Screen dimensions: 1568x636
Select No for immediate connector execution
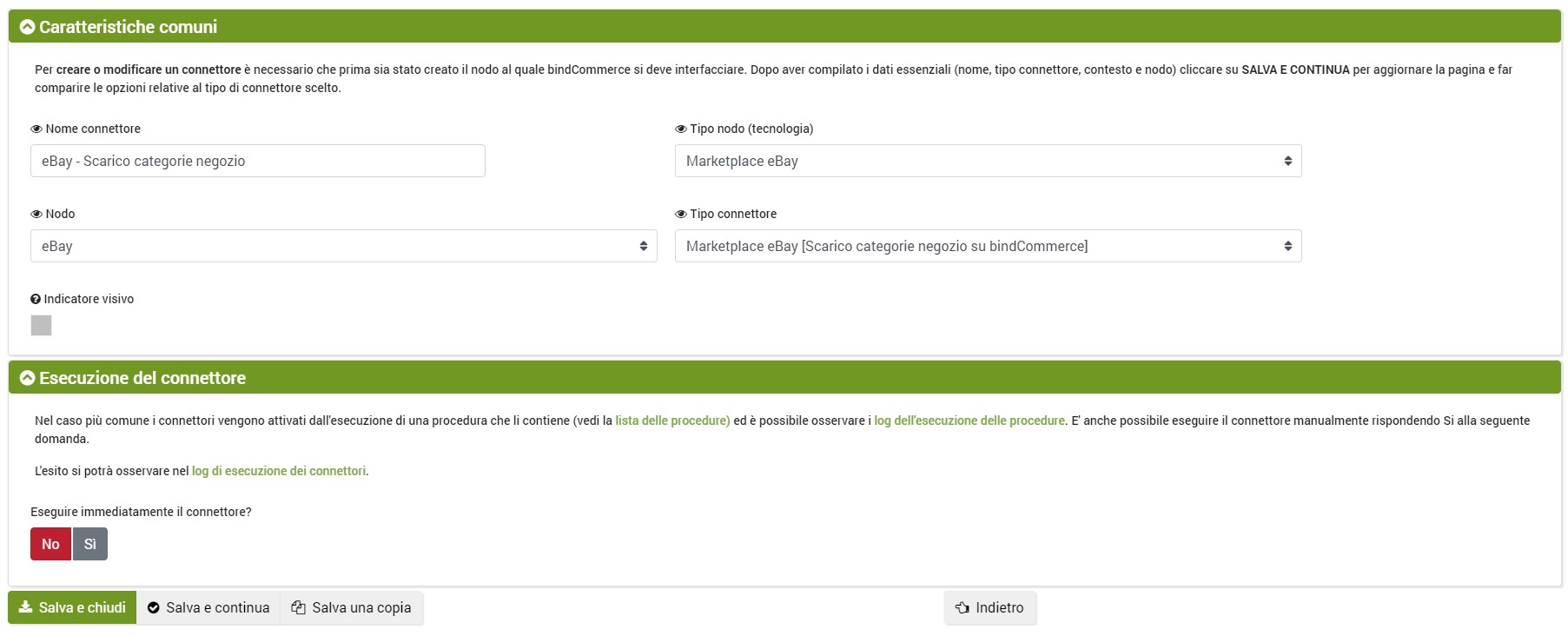coord(50,544)
